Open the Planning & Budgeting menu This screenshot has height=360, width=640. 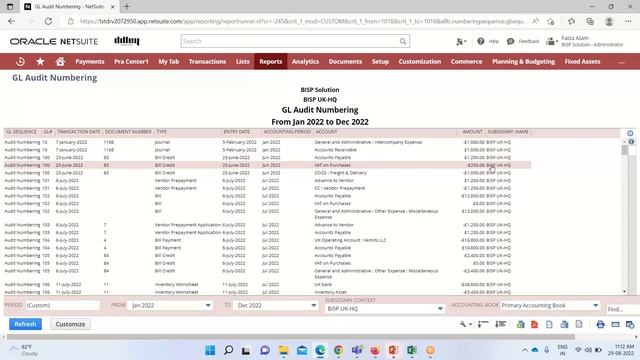(x=523, y=62)
